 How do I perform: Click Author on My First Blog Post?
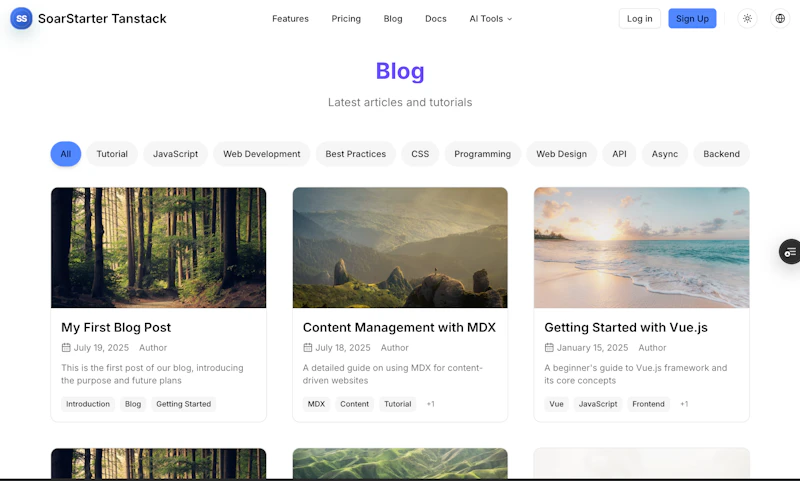pyautogui.click(x=153, y=347)
